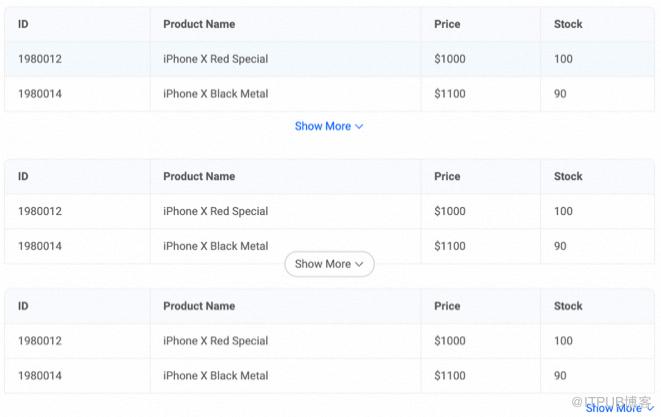Screen dimensions: 661x417
Task: Click $1100 price cell in second table
Action: [x=450, y=246]
